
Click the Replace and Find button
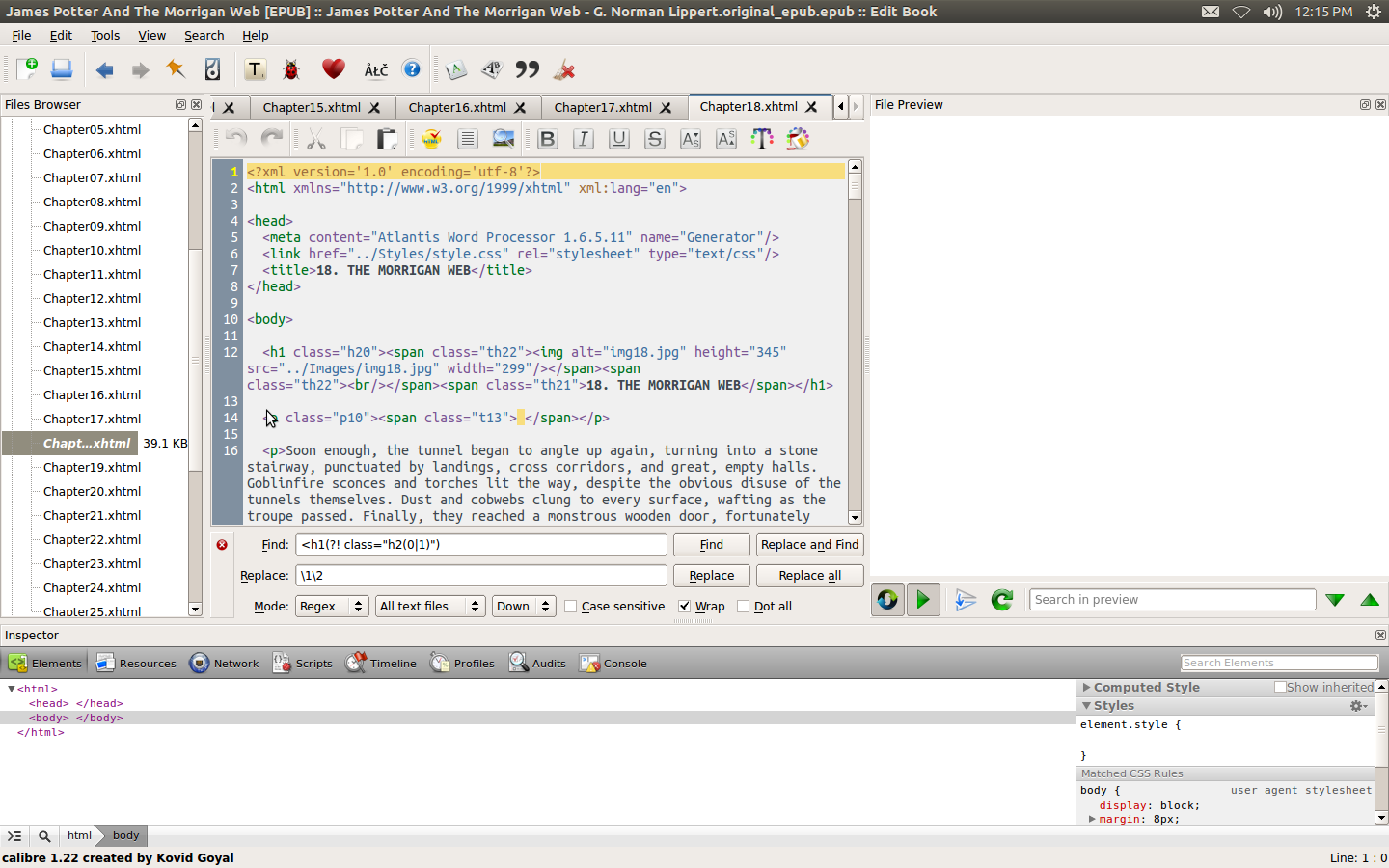(809, 545)
